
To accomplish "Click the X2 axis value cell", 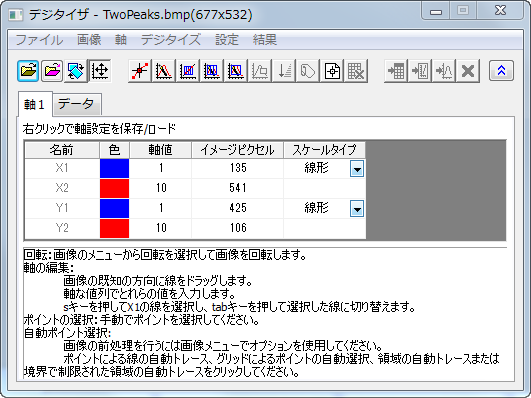I will click(161, 188).
